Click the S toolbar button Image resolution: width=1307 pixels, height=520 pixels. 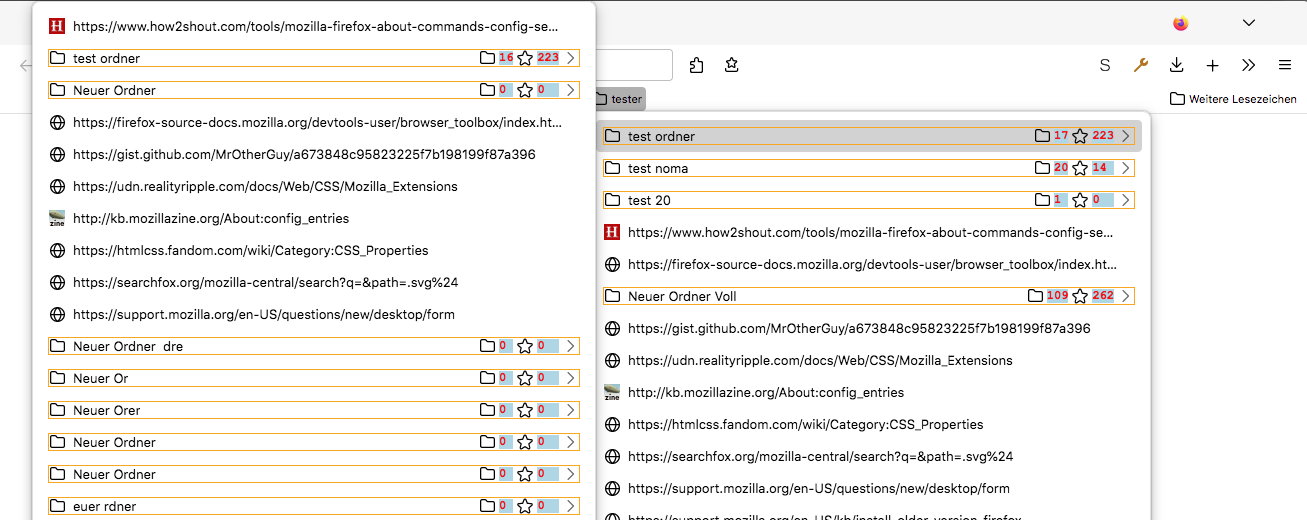(1105, 65)
